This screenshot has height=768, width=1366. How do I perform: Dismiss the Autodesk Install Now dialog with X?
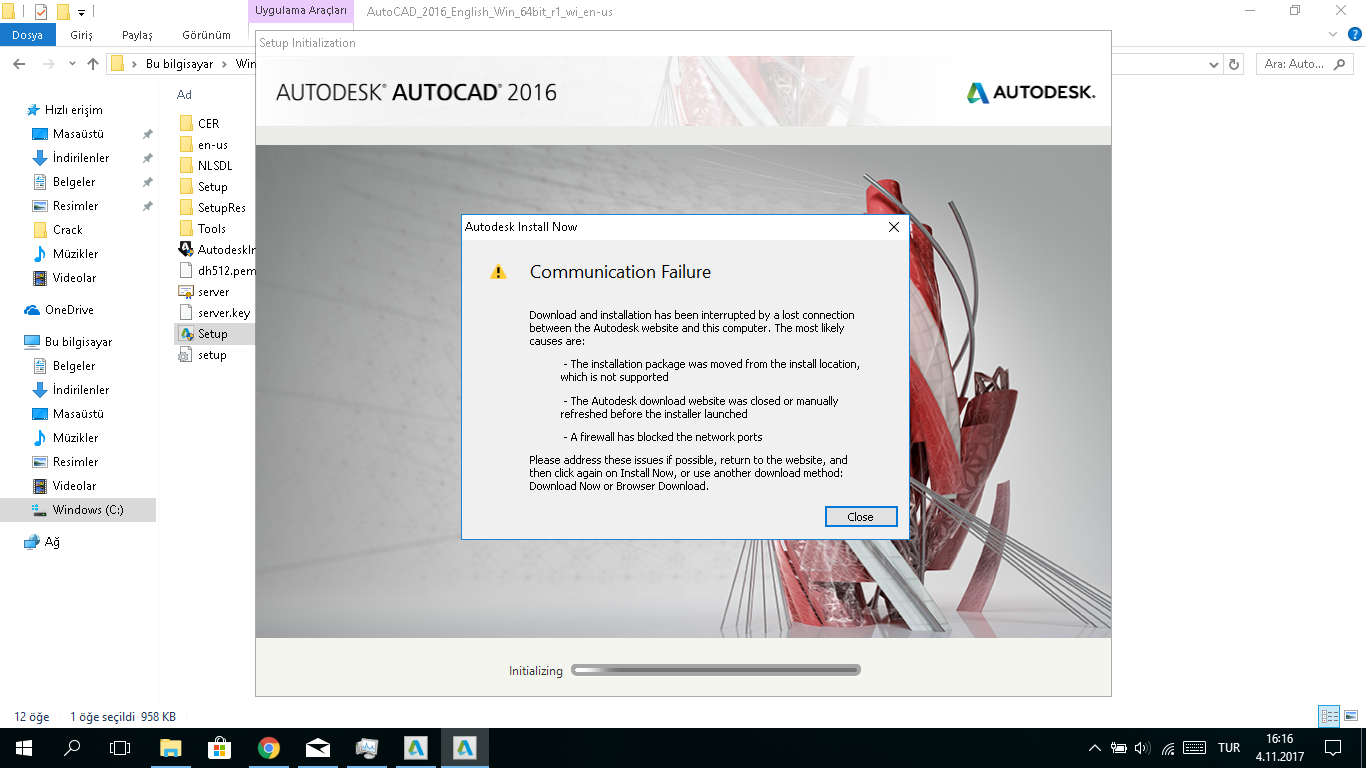coord(894,227)
